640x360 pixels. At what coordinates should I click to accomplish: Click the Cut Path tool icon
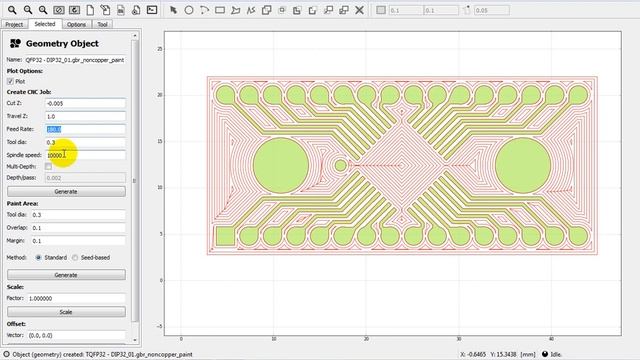tap(313, 10)
